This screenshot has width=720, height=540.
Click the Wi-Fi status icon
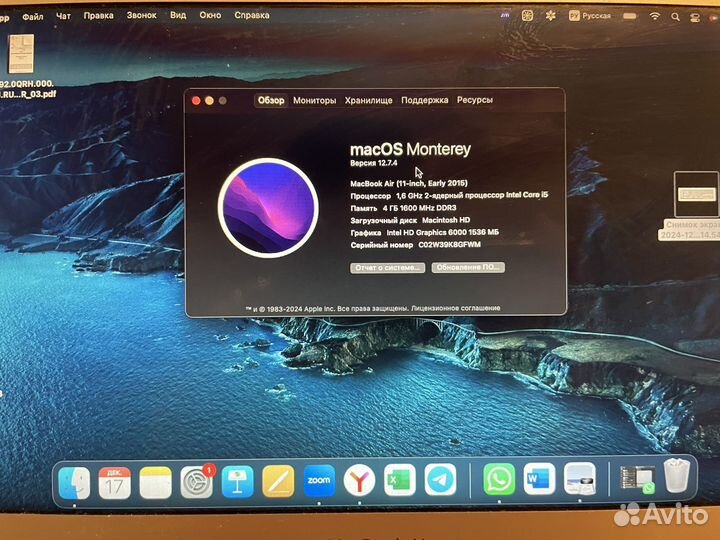point(654,17)
